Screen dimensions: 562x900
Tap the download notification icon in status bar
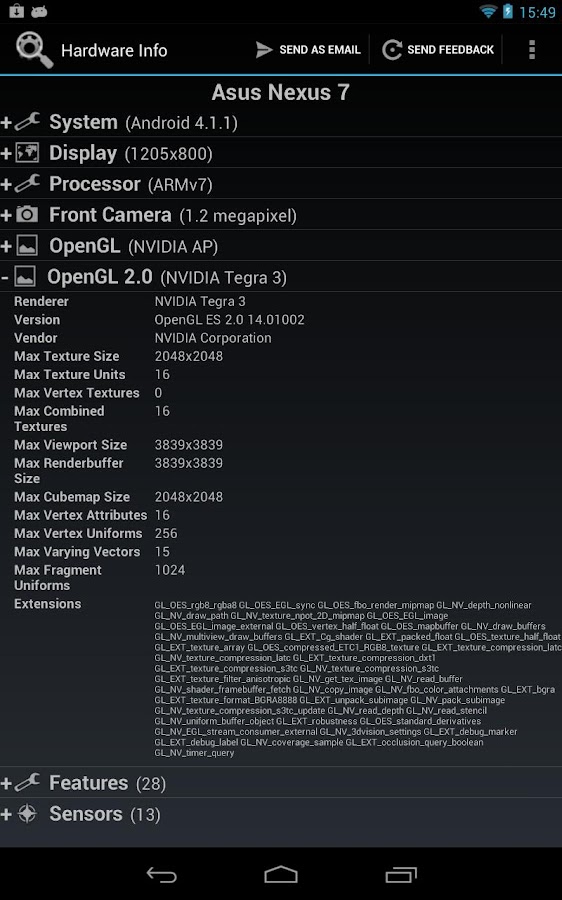[x=17, y=11]
